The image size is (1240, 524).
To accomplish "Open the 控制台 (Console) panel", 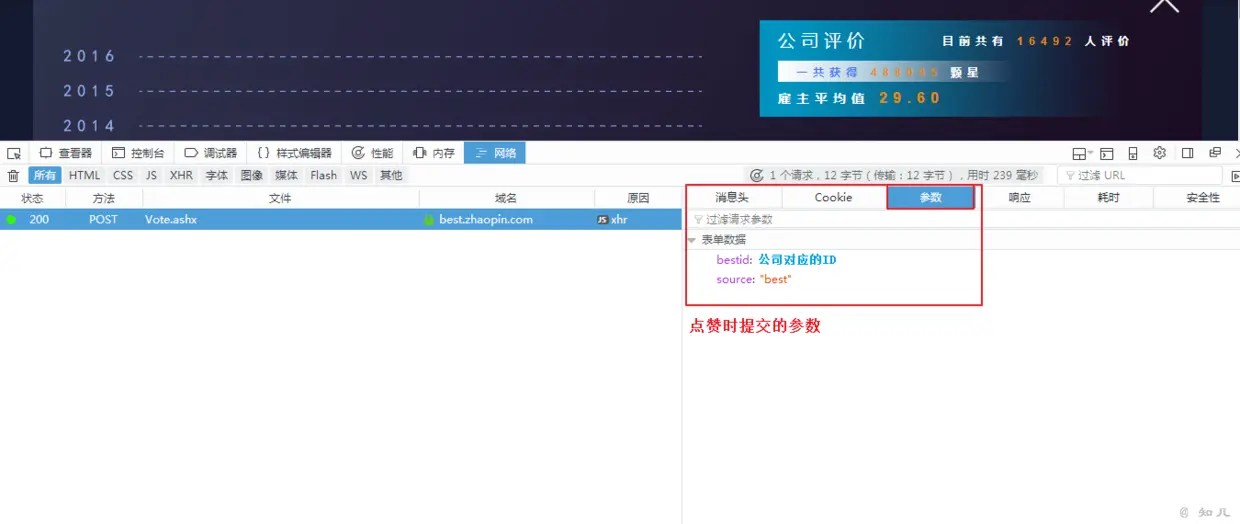I will pos(139,153).
